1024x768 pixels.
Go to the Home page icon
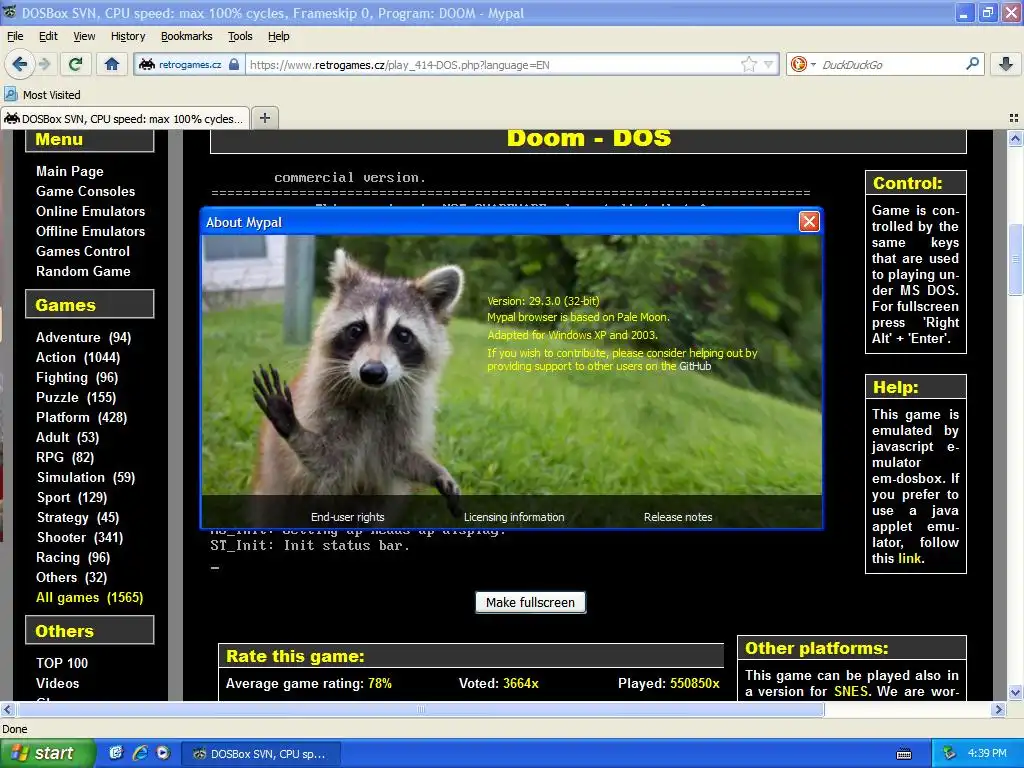click(112, 64)
